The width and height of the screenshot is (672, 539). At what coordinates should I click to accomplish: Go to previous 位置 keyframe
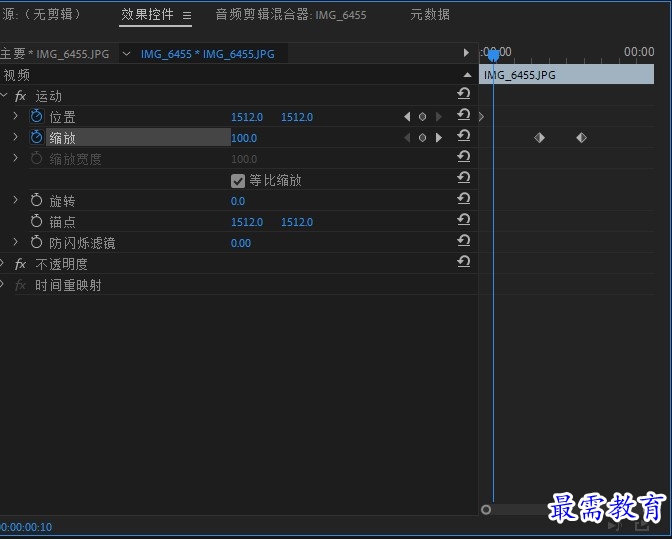tap(407, 117)
